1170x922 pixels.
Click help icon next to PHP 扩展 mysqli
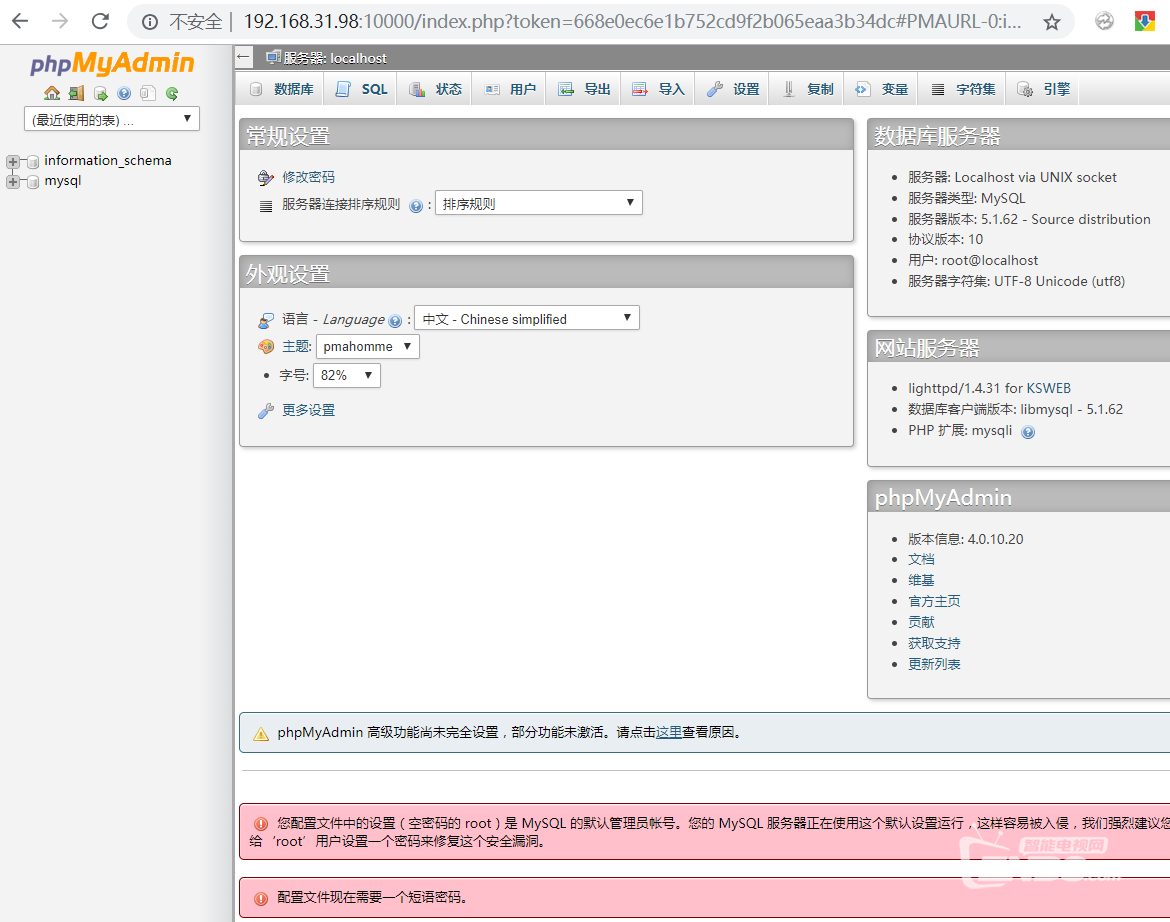tap(1028, 431)
